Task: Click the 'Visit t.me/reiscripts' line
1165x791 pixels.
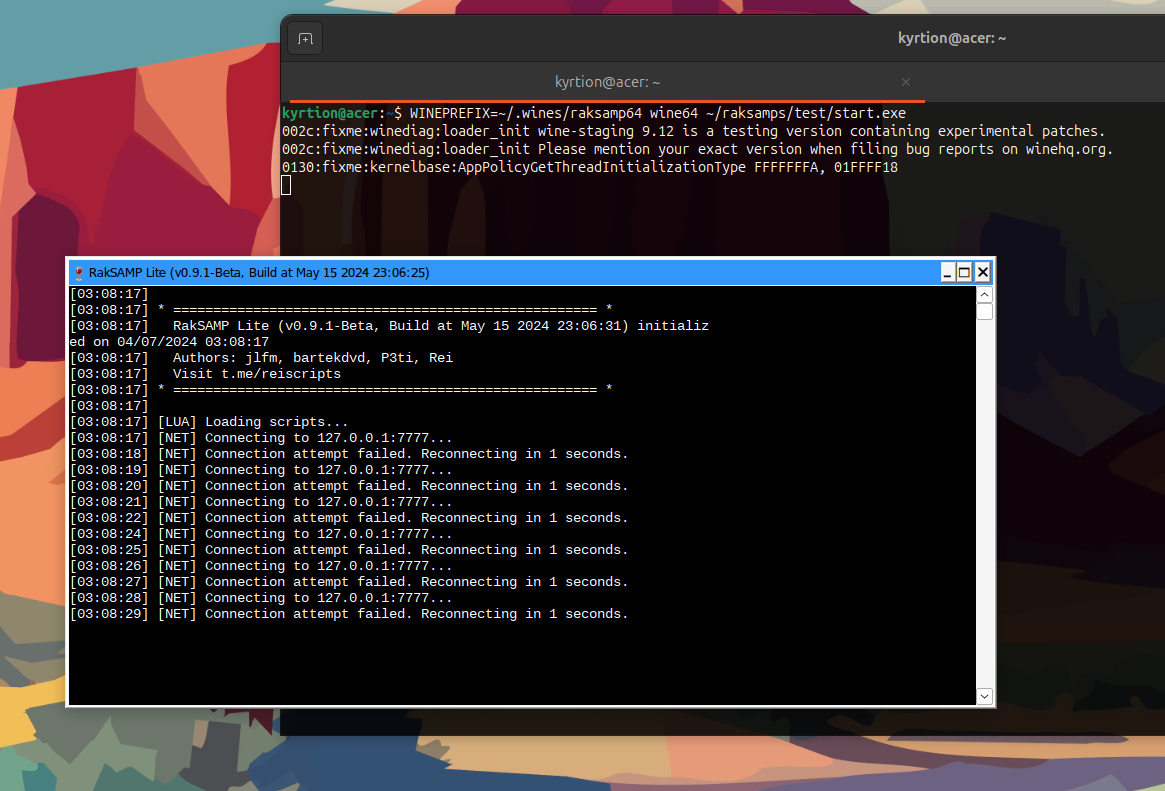Action: (206, 374)
